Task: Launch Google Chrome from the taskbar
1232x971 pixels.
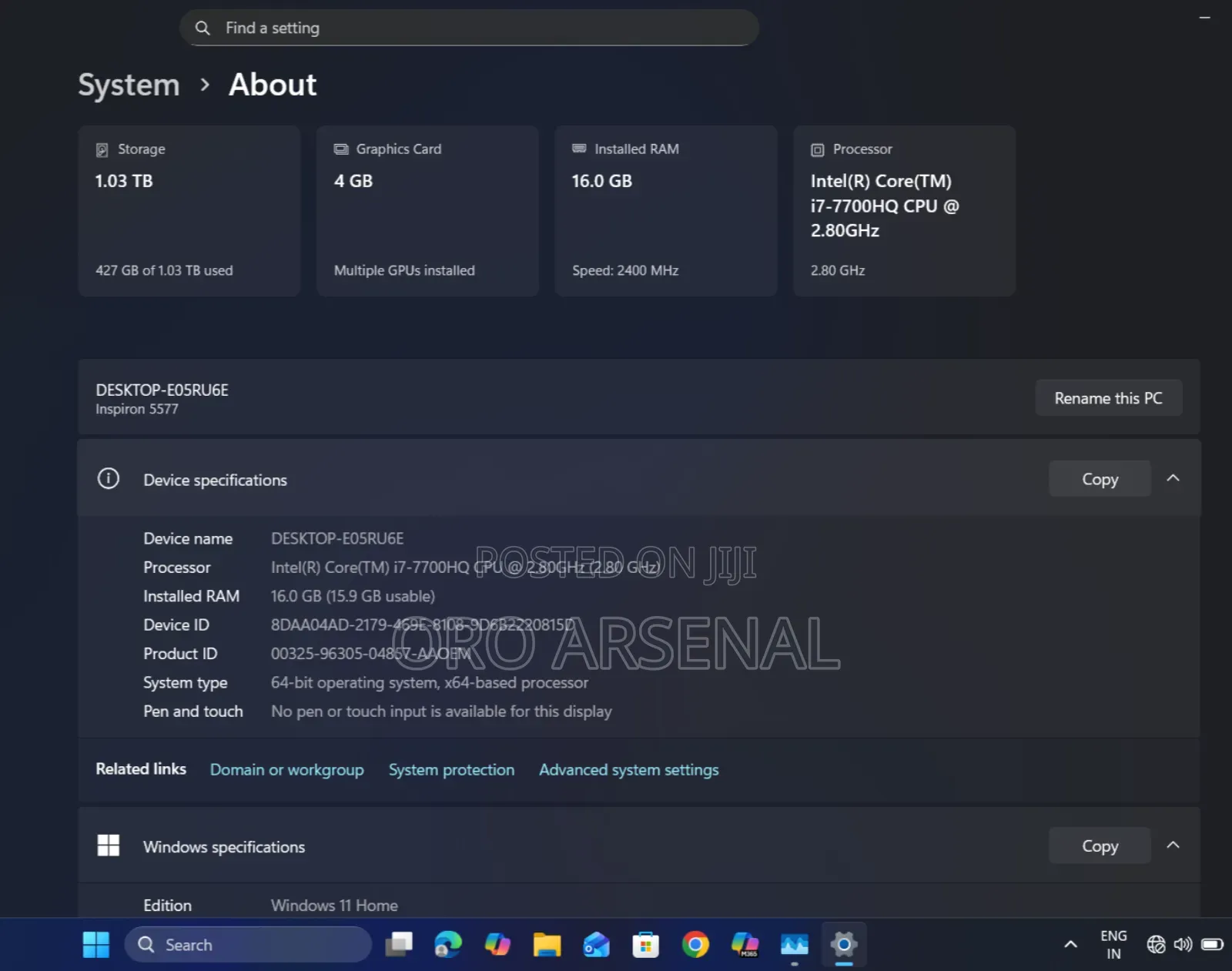Action: [x=695, y=945]
